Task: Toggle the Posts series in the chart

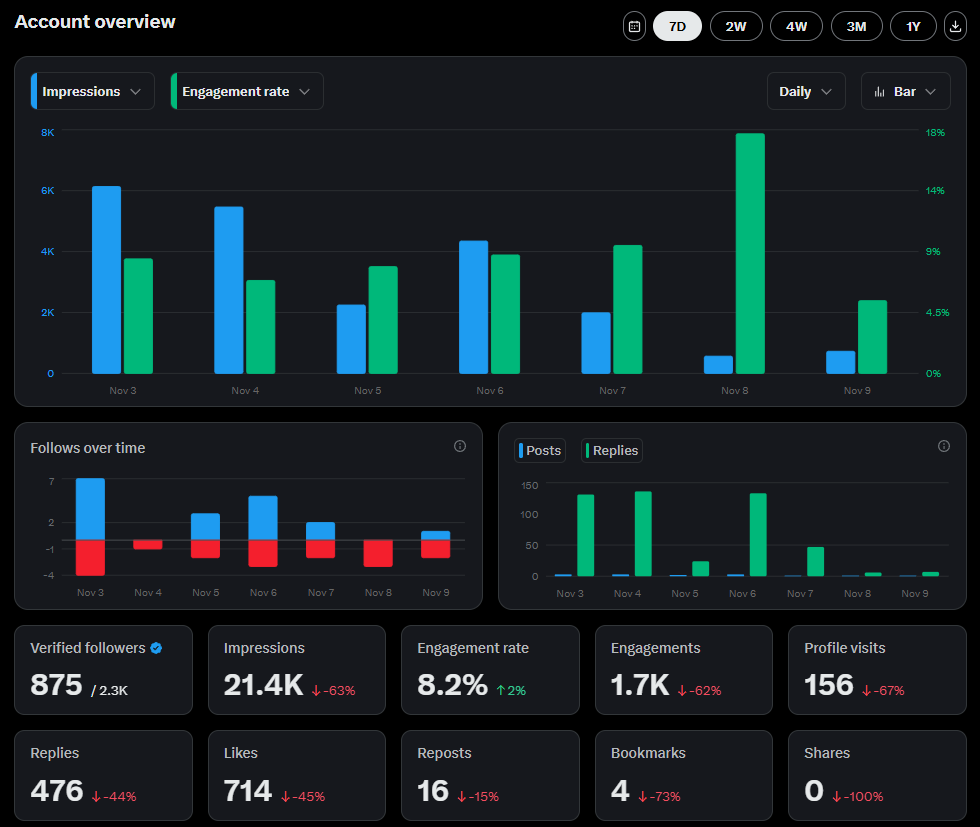Action: [540, 451]
